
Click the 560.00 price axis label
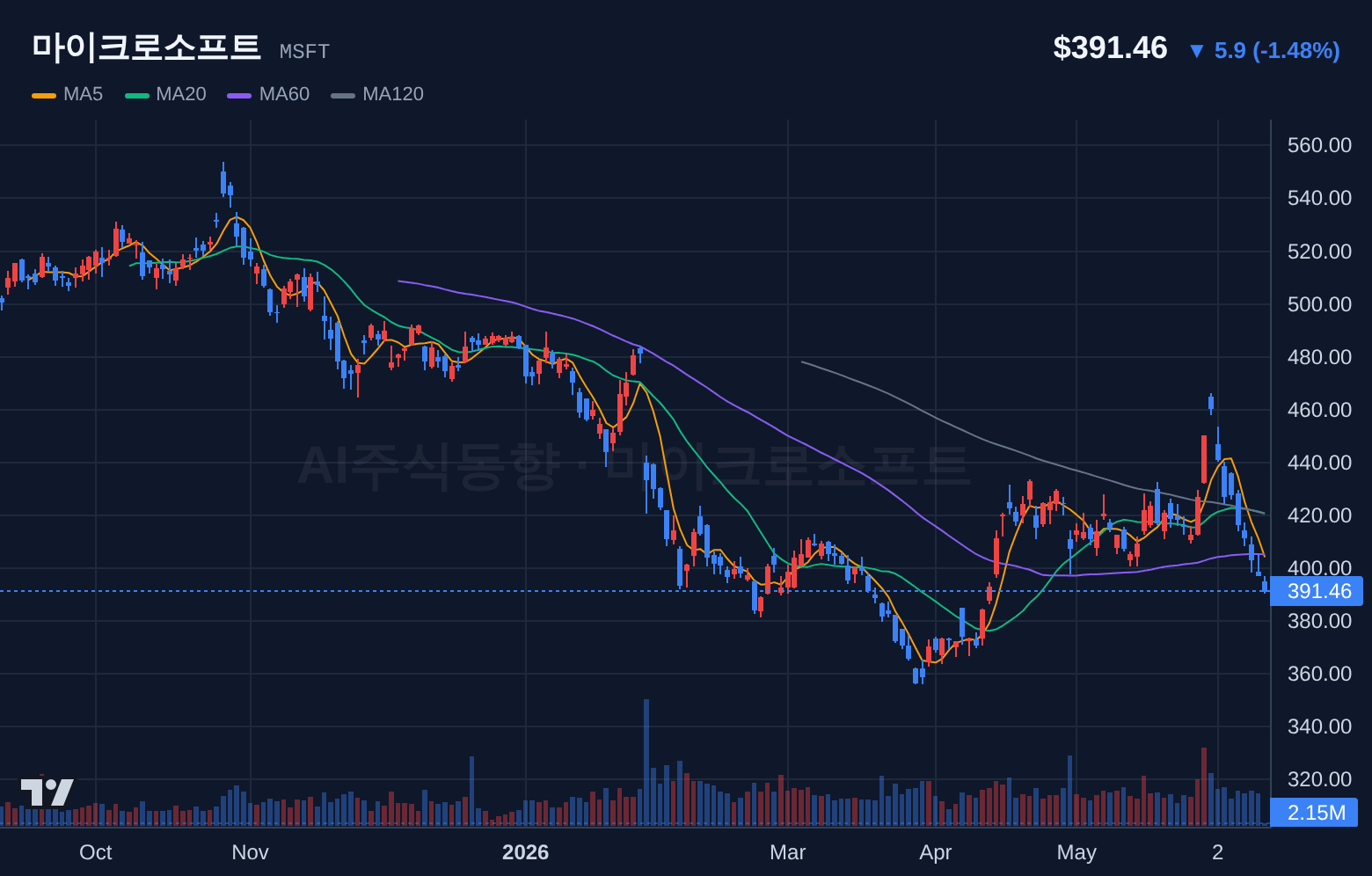[1319, 145]
